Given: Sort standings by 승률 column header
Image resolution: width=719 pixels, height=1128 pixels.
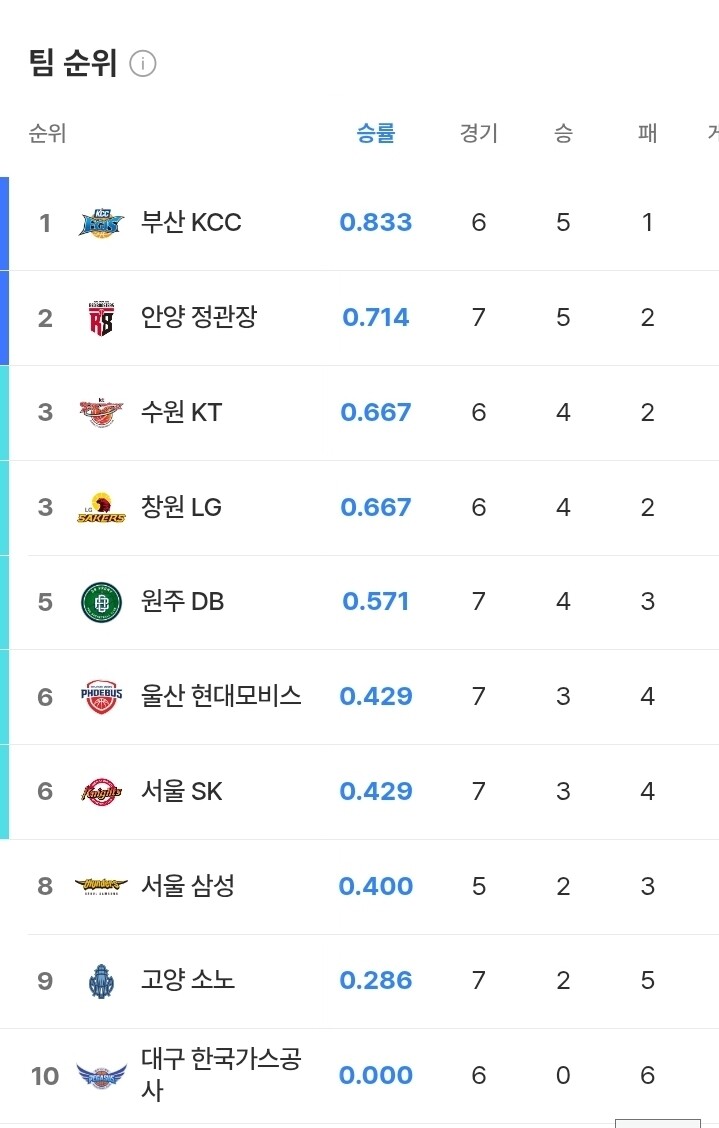Looking at the screenshot, I should point(376,133).
